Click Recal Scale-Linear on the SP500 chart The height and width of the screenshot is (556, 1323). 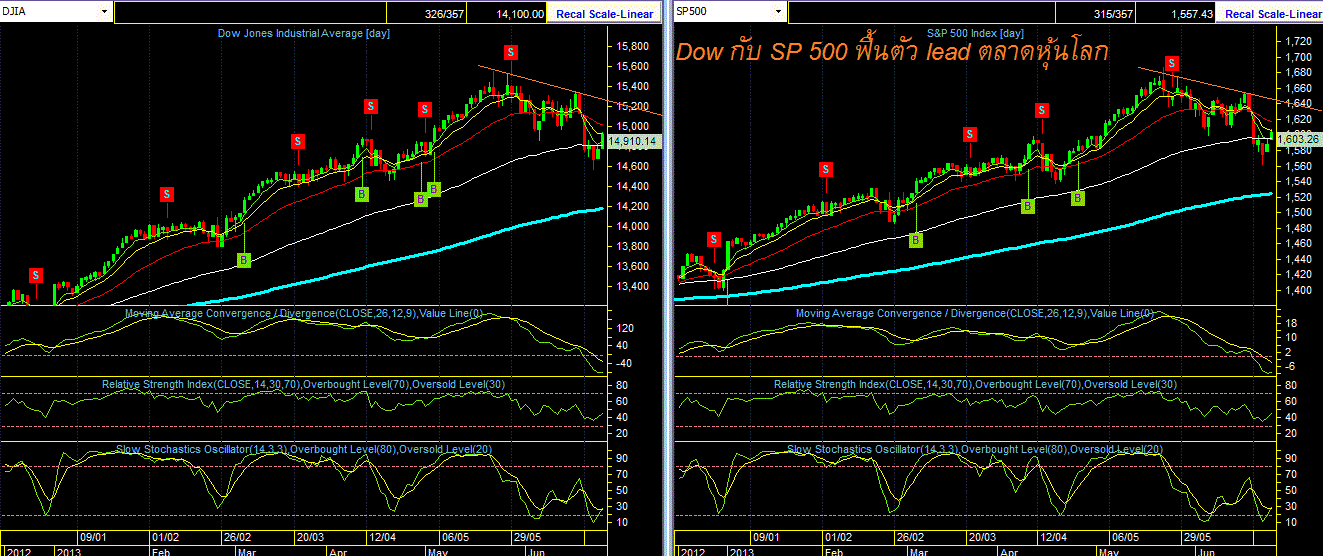1272,14
